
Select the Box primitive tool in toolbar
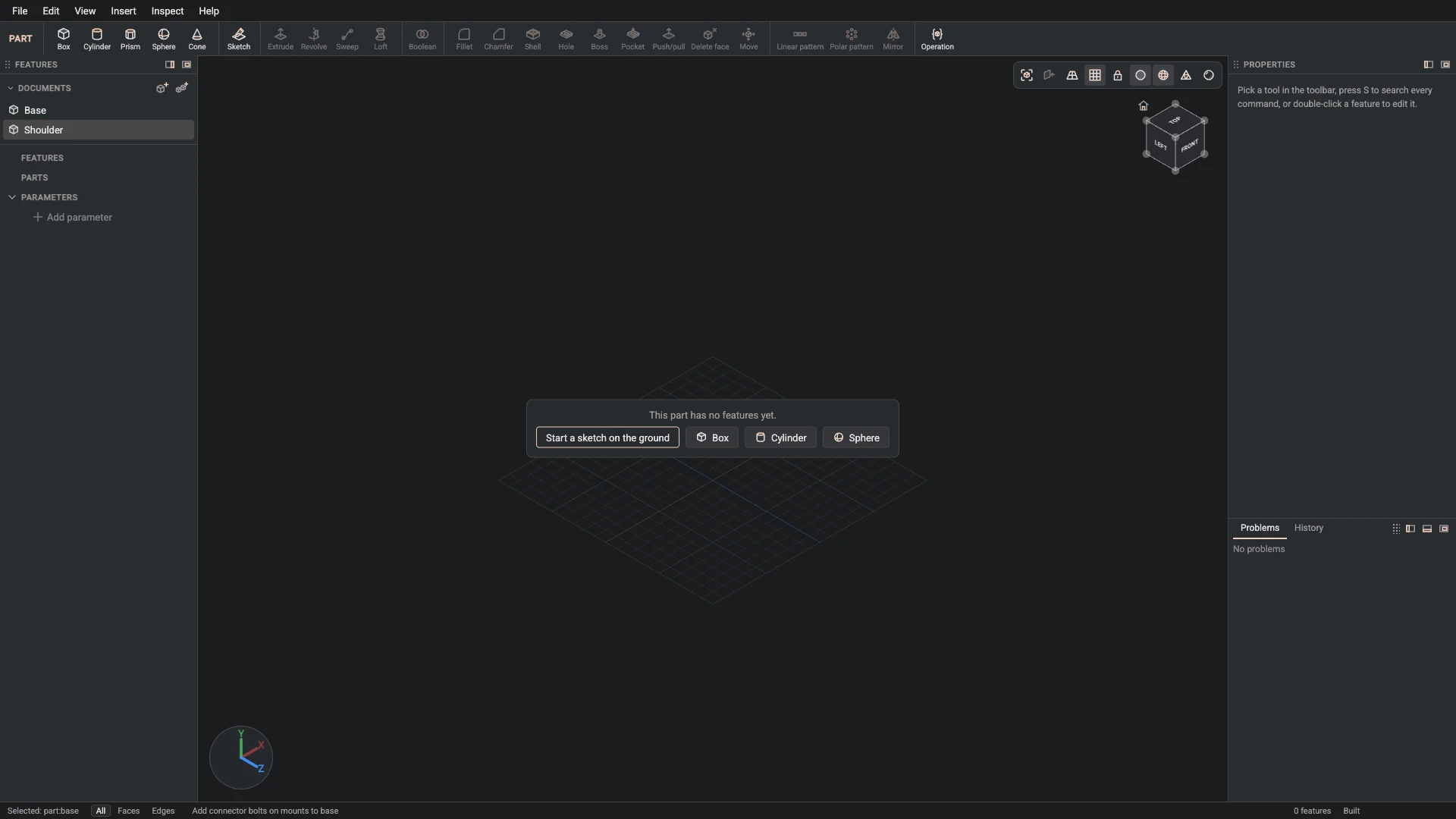click(x=64, y=39)
